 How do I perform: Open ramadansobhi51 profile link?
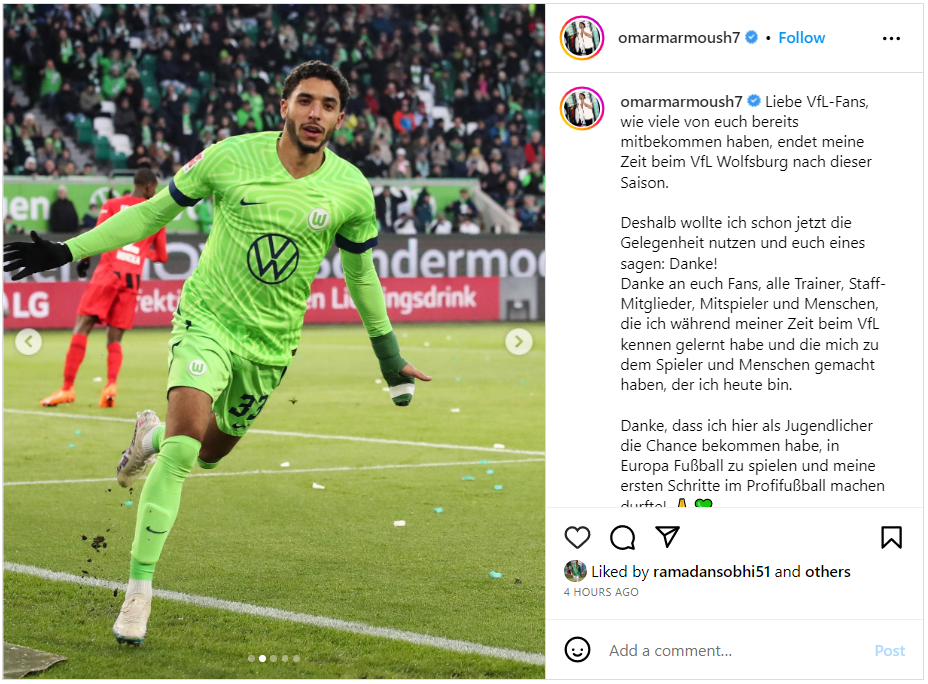tap(711, 572)
